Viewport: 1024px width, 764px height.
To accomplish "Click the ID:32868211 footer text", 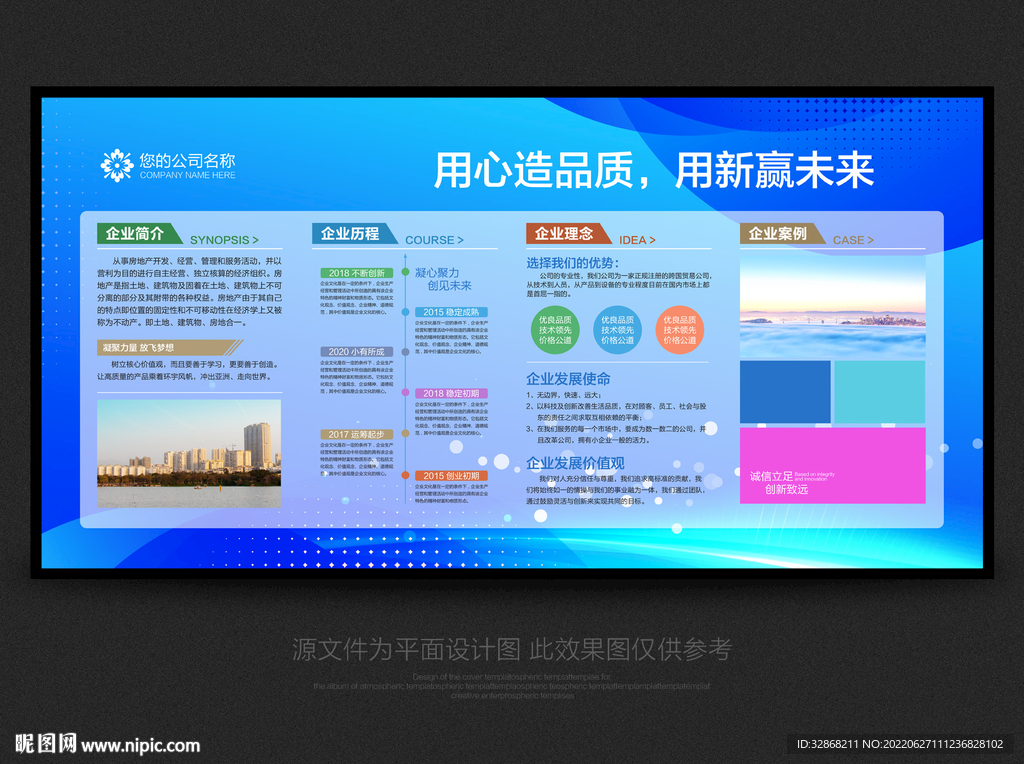I will [900, 744].
